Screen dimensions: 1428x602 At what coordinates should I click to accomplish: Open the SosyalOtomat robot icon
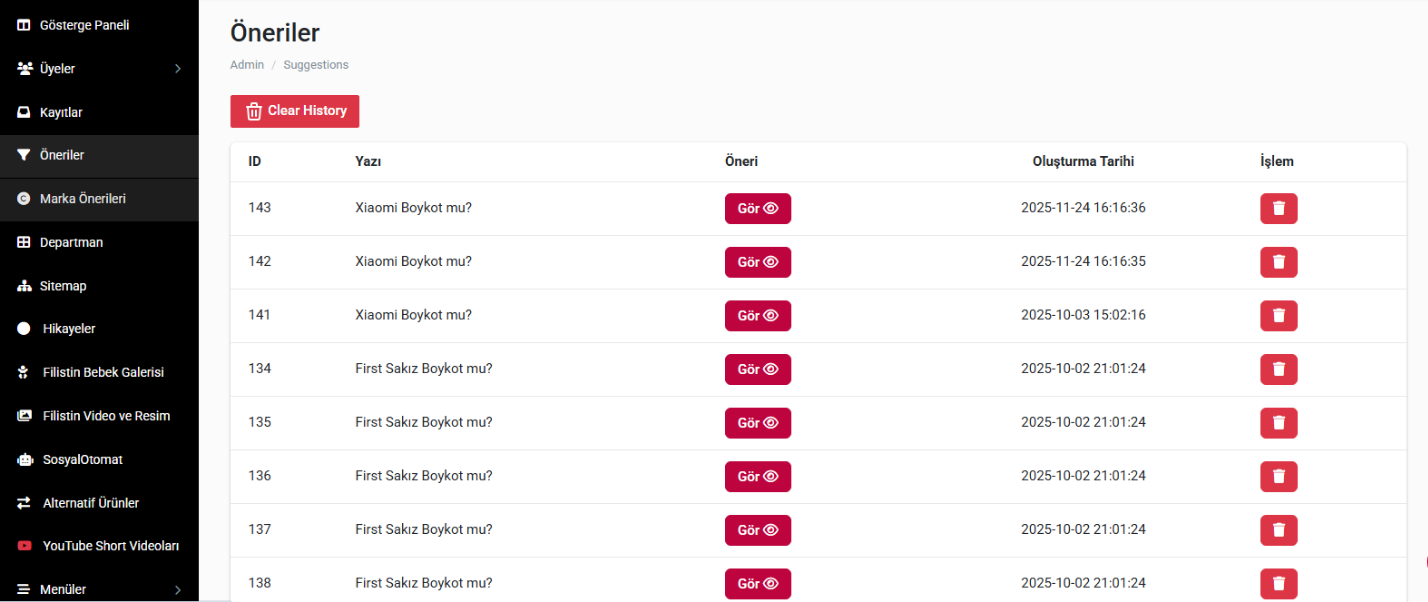25,460
